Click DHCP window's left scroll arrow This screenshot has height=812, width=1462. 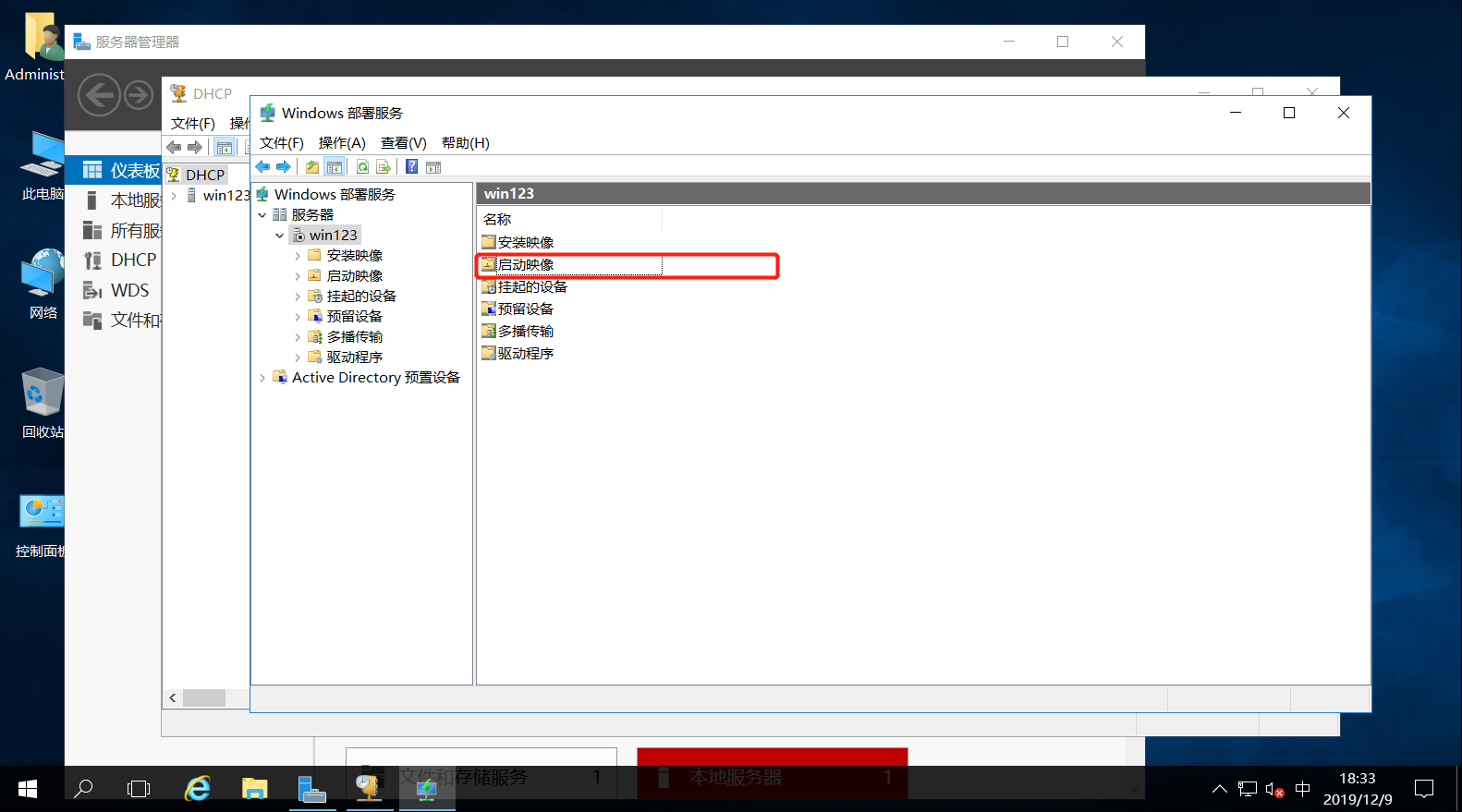pyautogui.click(x=173, y=698)
